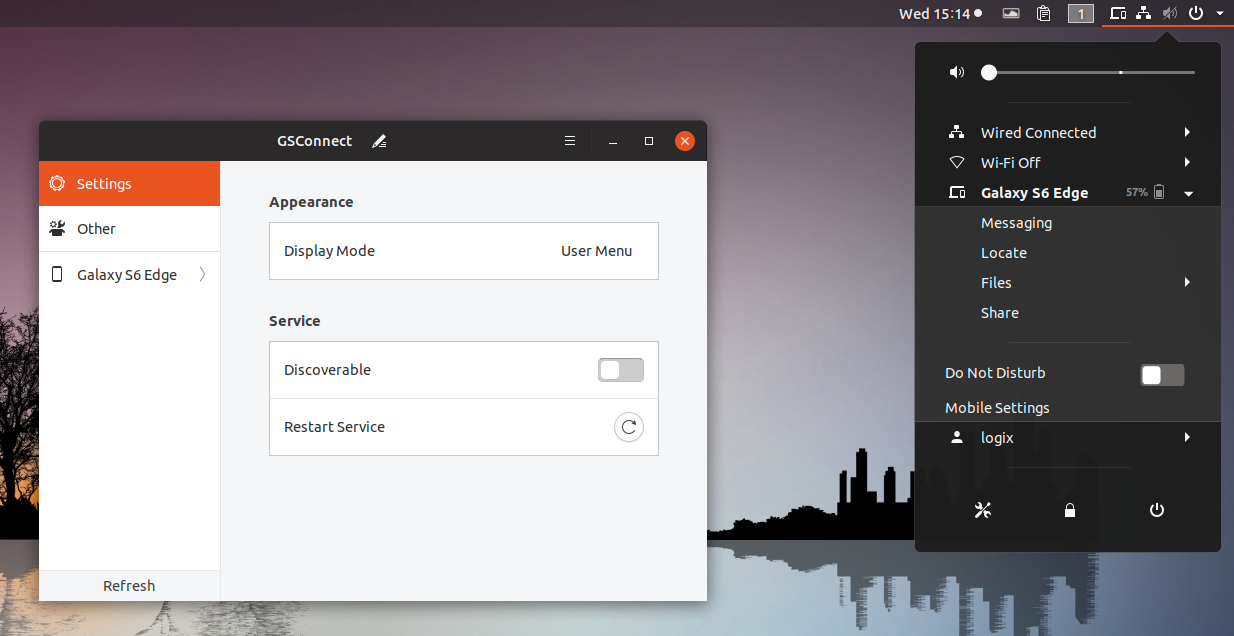Maximize the GSConnect window

[x=649, y=142]
